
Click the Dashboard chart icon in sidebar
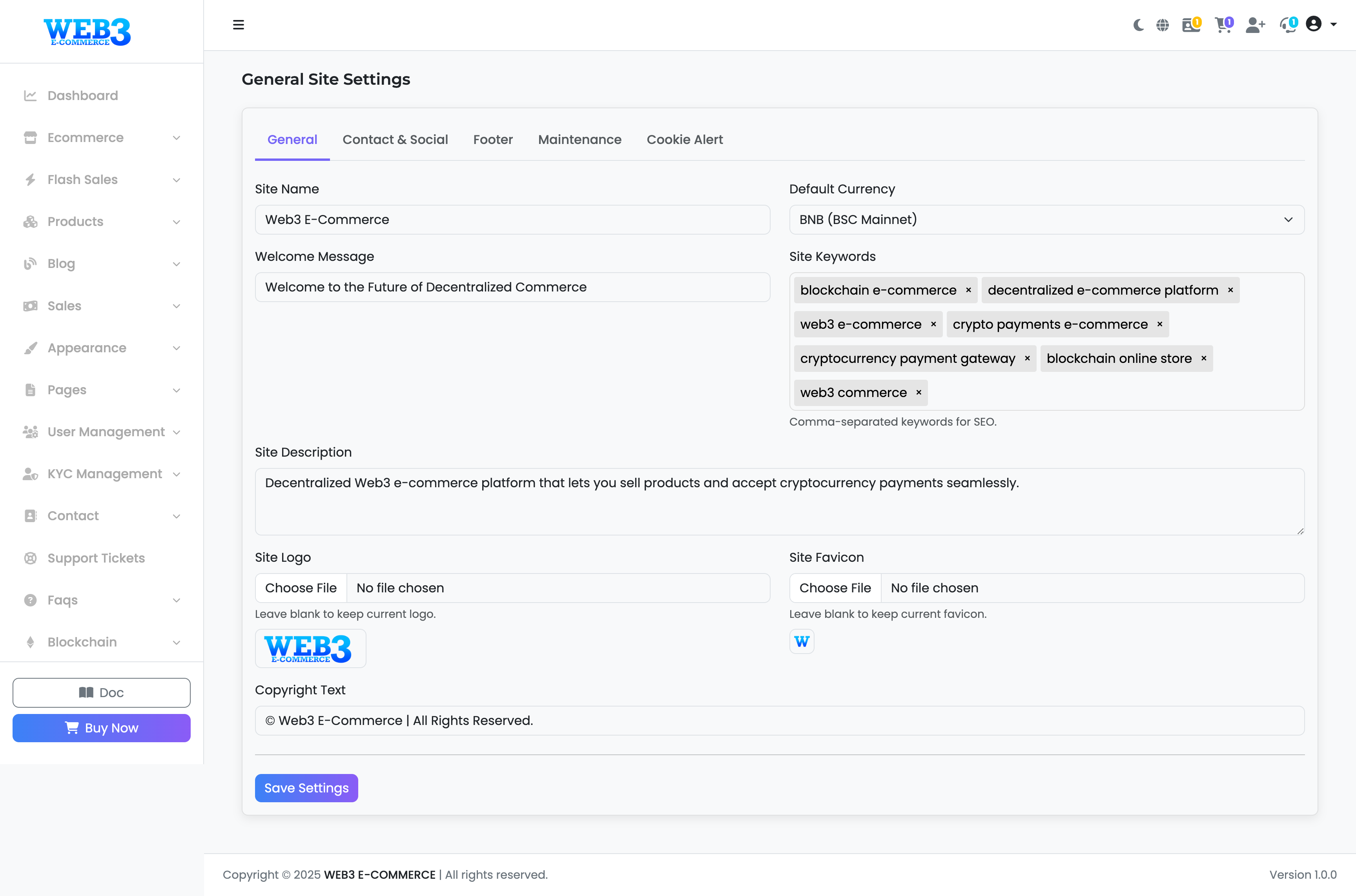(30, 95)
